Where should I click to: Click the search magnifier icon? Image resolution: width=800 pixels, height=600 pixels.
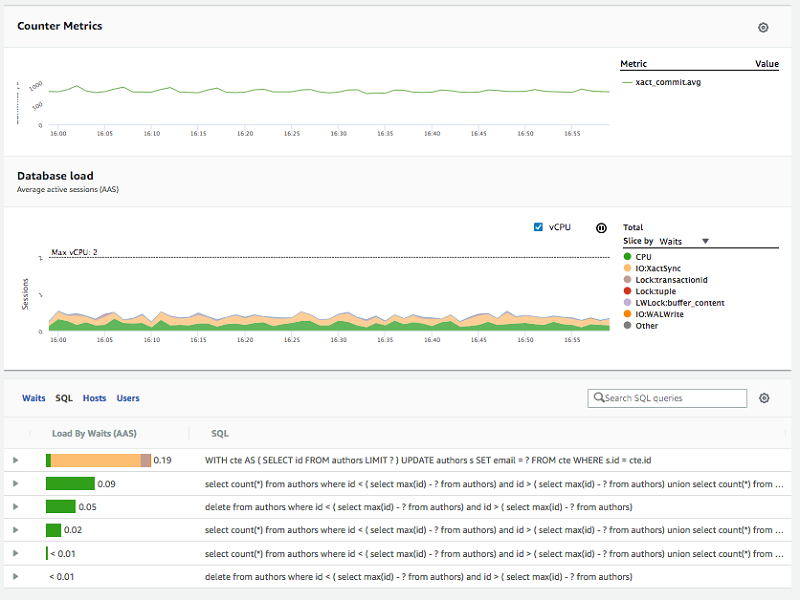pyautogui.click(x=599, y=397)
